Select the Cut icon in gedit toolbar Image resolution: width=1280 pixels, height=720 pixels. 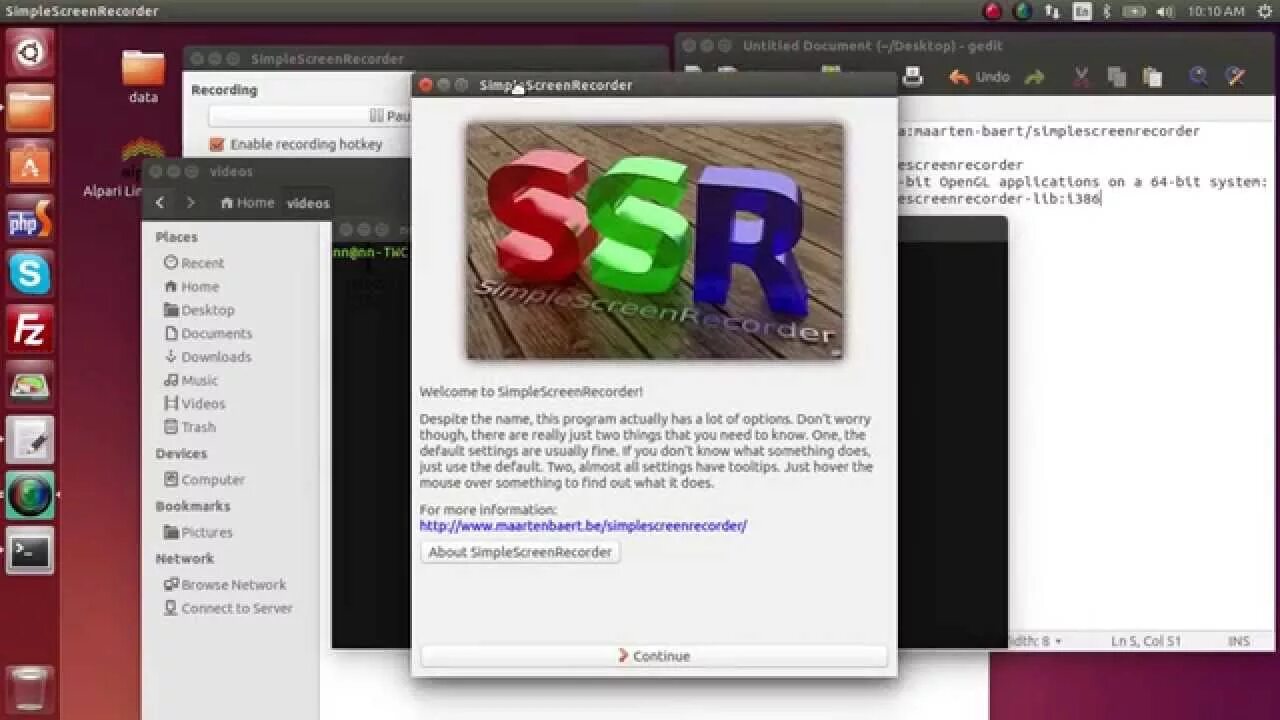[x=1080, y=77]
